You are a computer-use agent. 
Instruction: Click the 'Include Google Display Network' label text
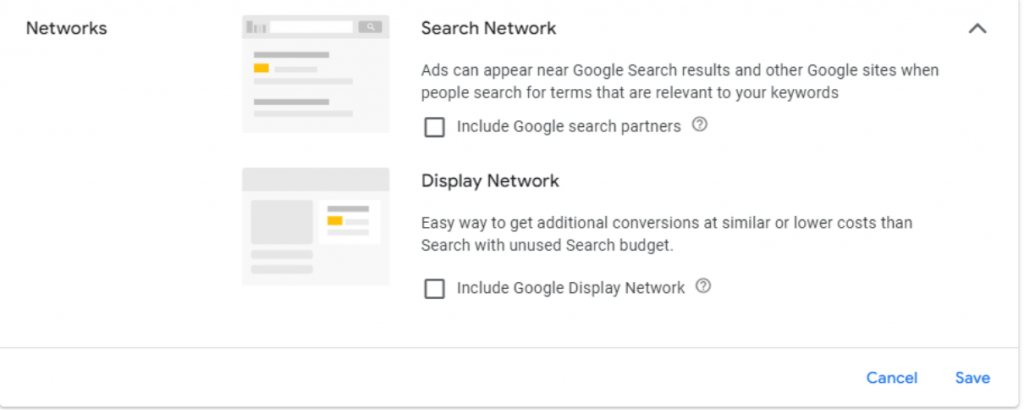[x=571, y=288]
